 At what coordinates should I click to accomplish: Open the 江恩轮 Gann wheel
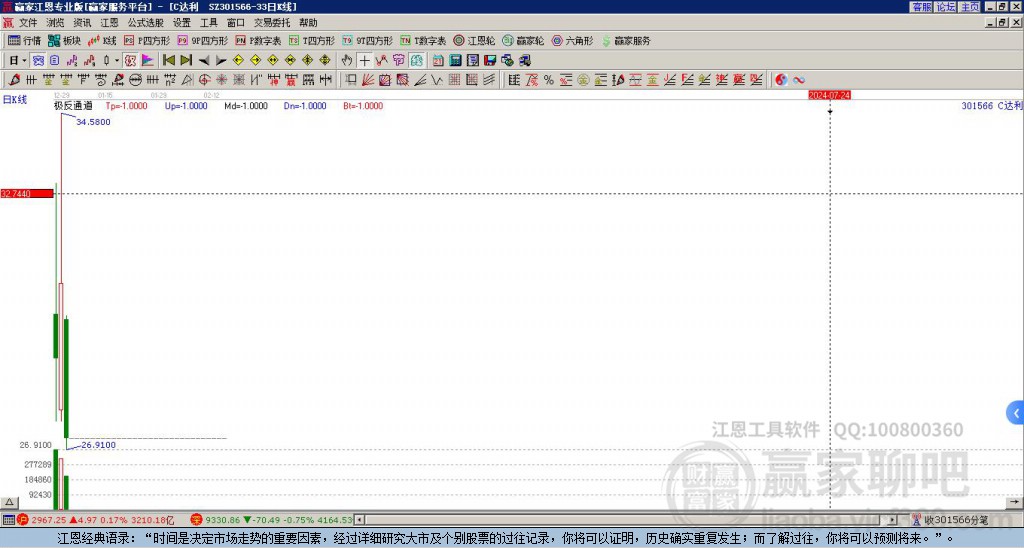coord(474,40)
